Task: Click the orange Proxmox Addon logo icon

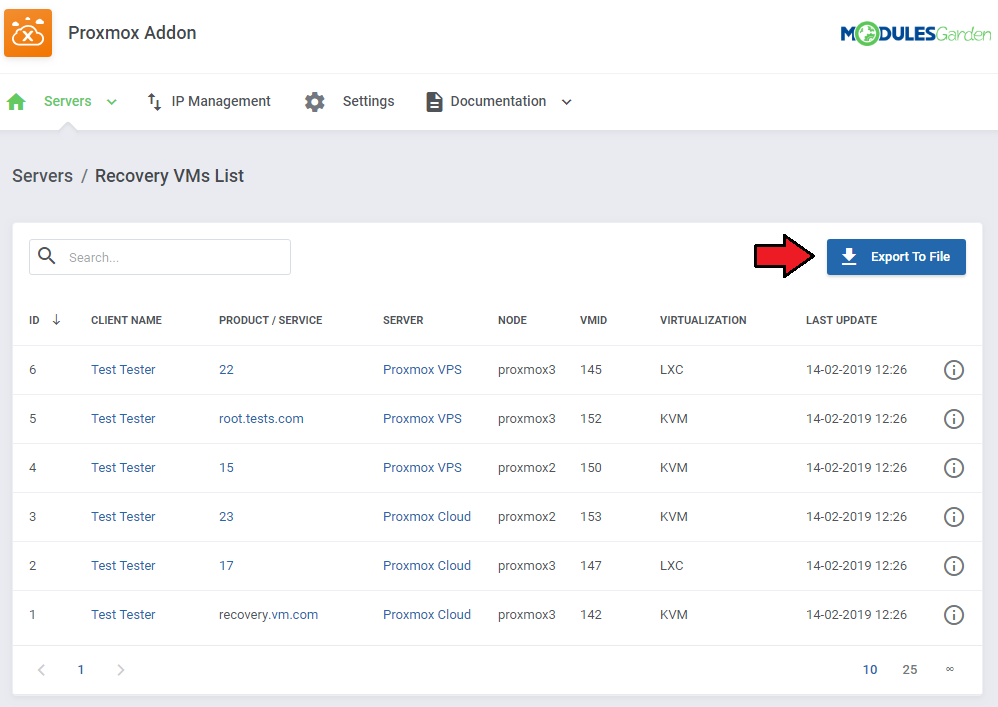Action: 28,33
